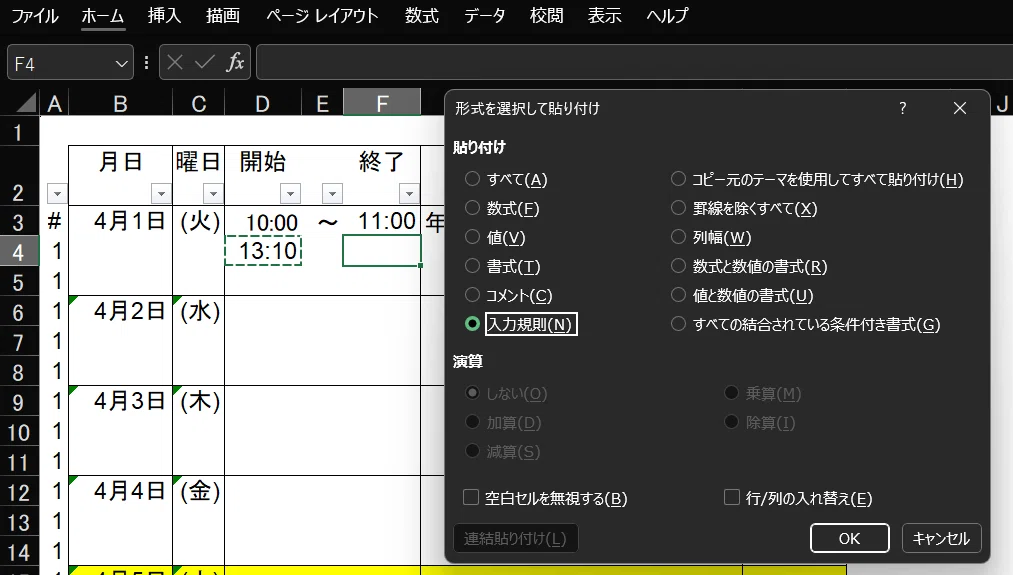
Task: Open the ファイル menu tab
Action: pyautogui.click(x=35, y=16)
